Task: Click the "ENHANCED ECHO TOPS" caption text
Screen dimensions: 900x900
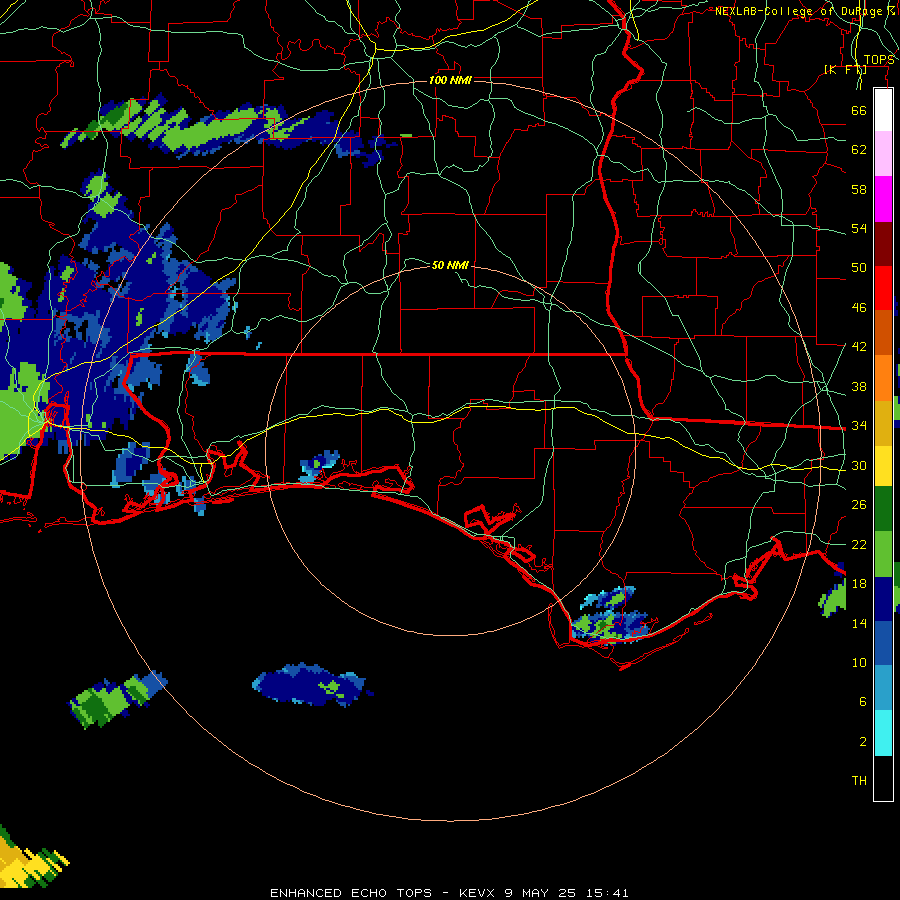Action: tap(351, 893)
